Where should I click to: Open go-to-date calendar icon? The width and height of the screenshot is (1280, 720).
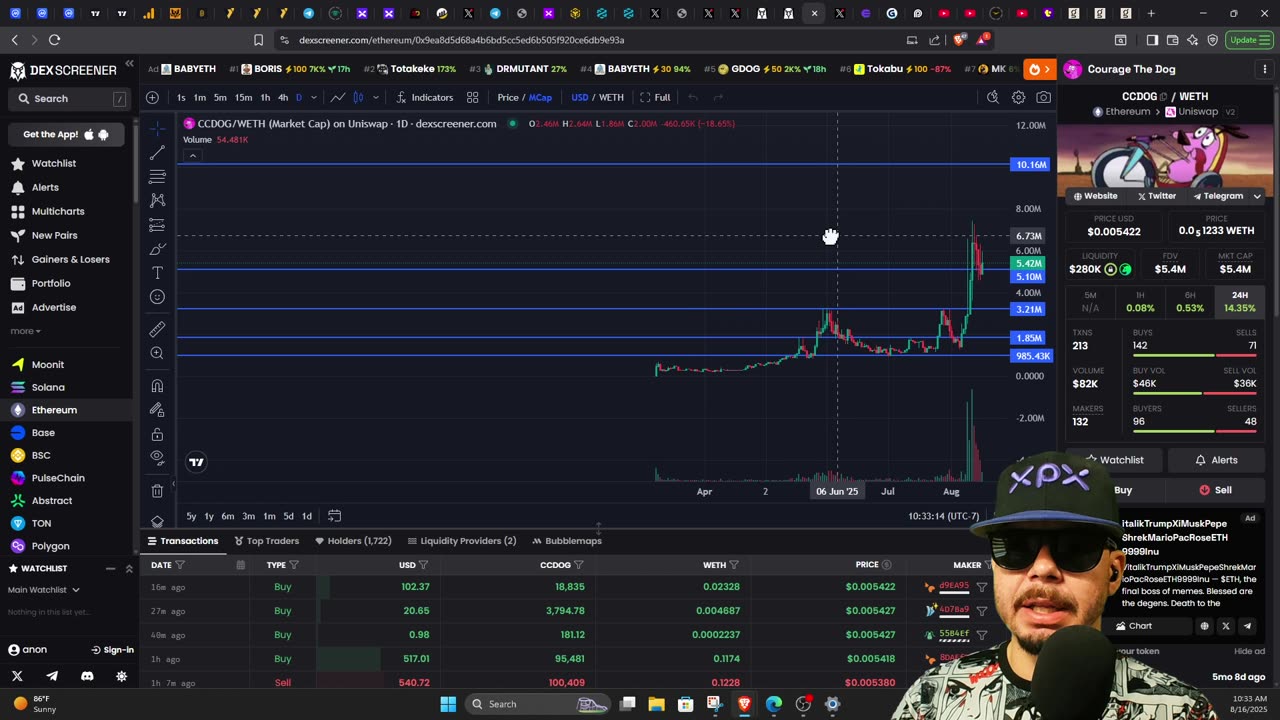click(x=334, y=516)
